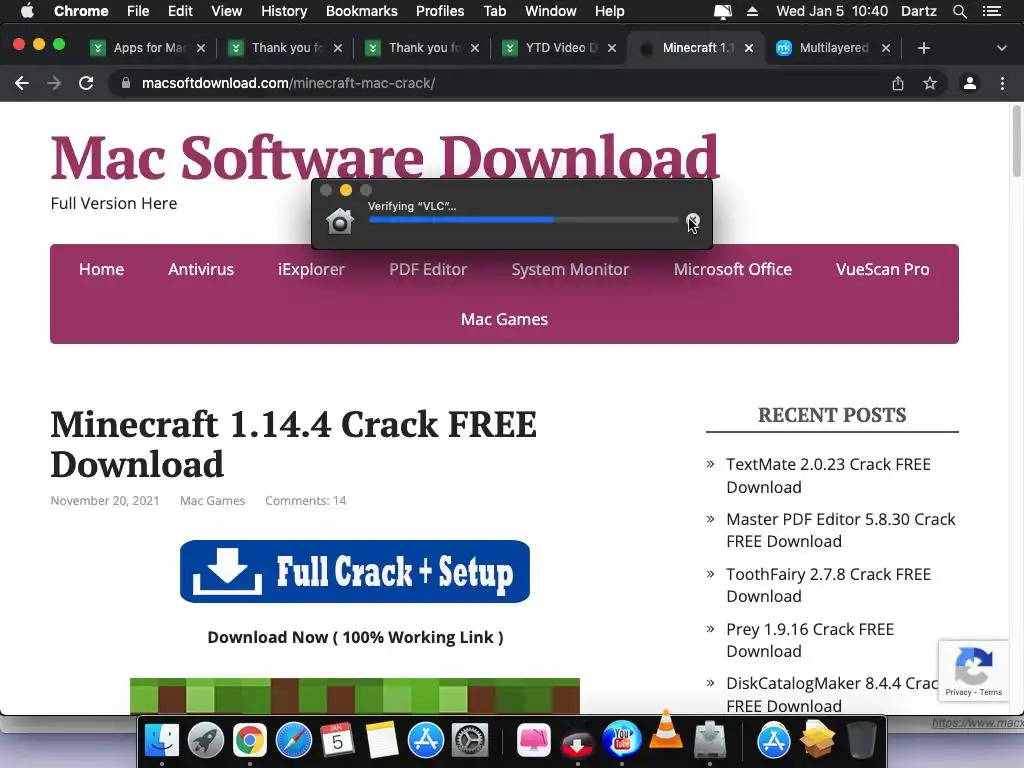1024x768 pixels.
Task: Open TextMate 2.0.23 Crack recent post
Action: pyautogui.click(x=828, y=475)
